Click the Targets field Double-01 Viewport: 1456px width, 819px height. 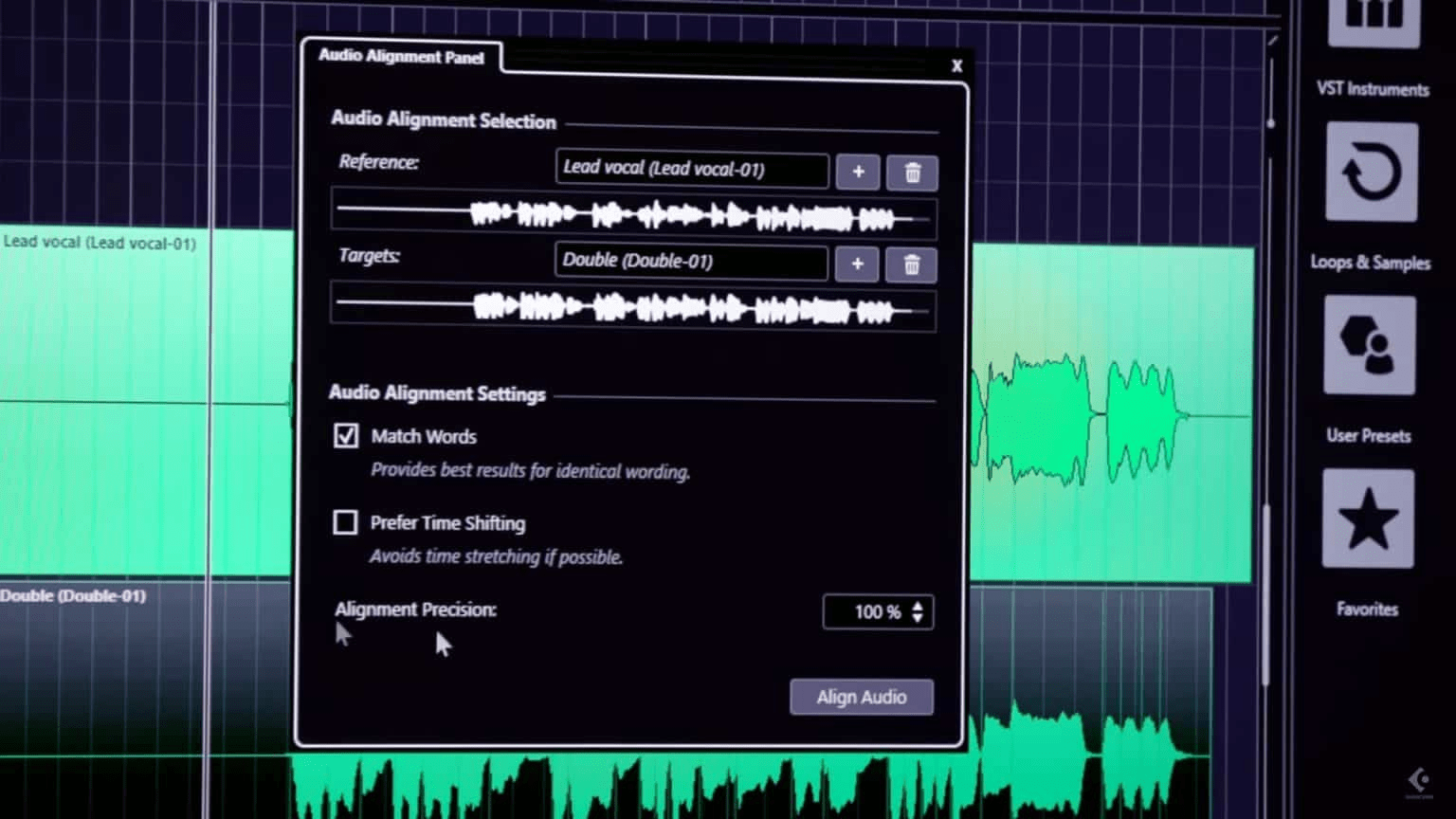coord(690,261)
